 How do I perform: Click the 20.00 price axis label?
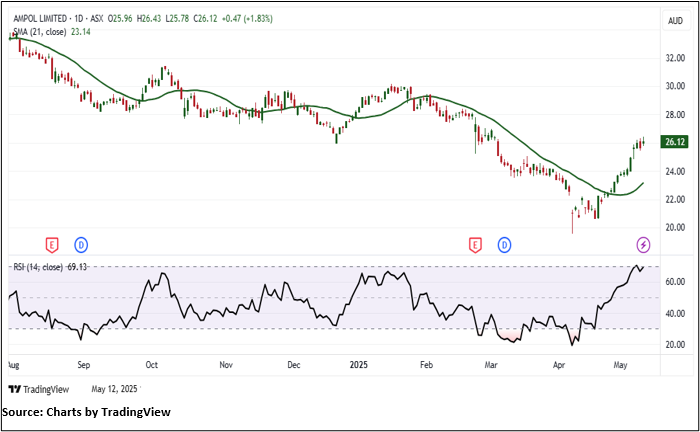[x=675, y=228]
